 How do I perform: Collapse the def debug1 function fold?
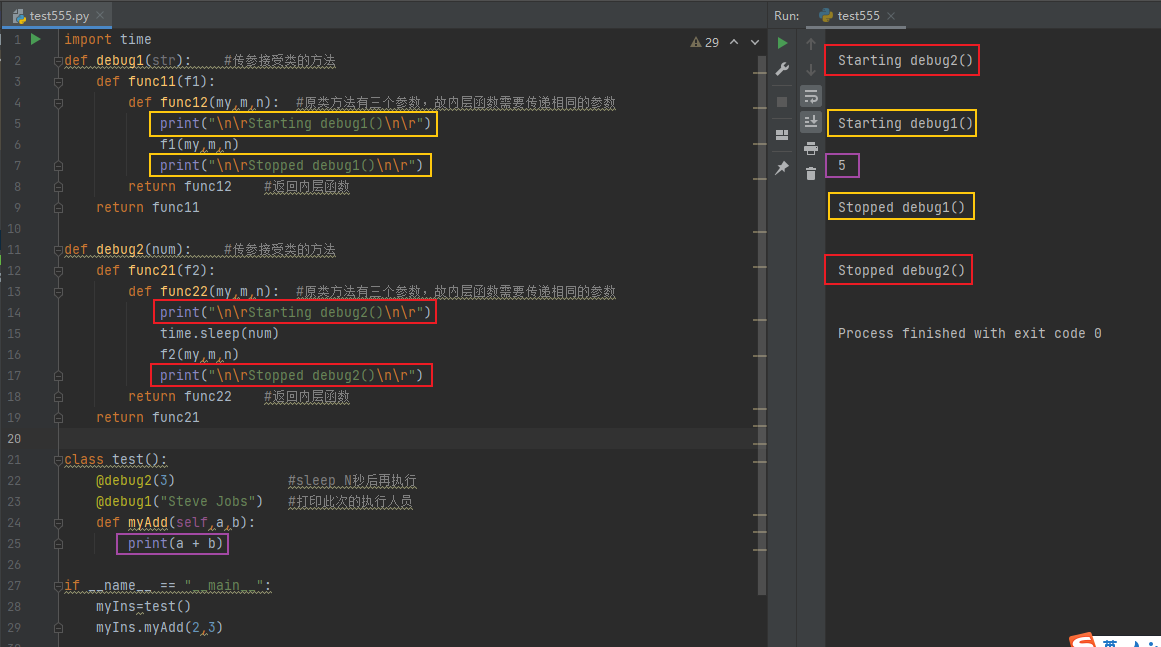(x=58, y=61)
